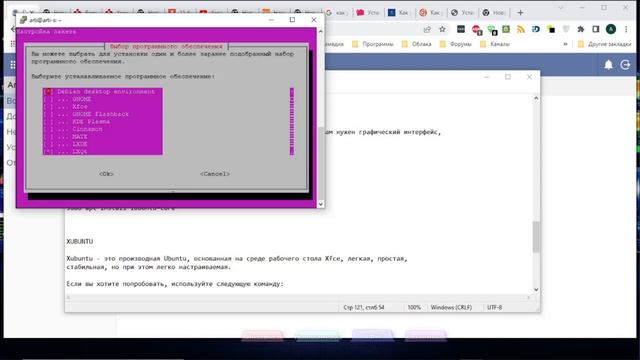Open the yellow and black extension icon
Viewport: 640px width, 360px height.
tap(551, 29)
